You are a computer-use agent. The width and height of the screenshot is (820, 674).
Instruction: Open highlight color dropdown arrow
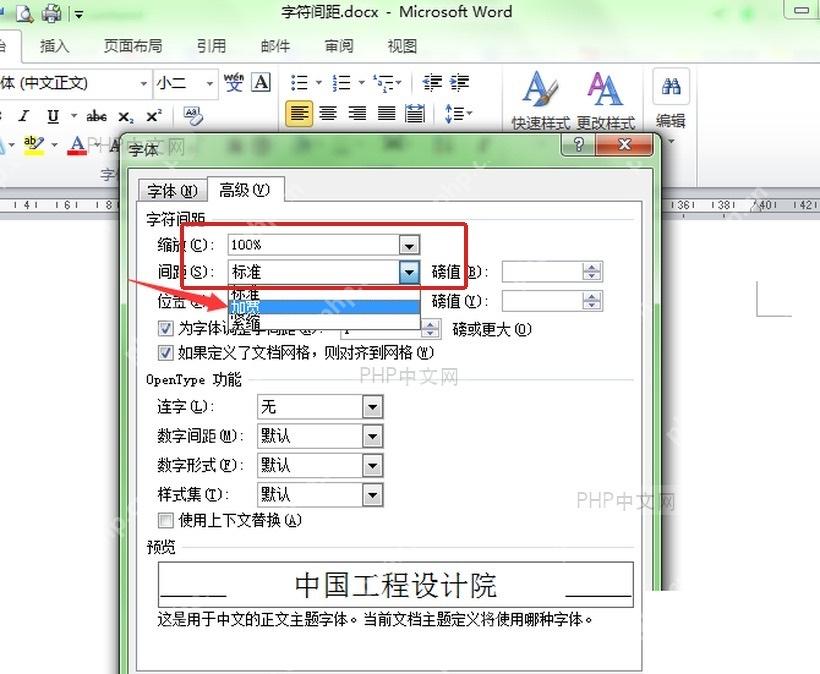click(x=54, y=145)
